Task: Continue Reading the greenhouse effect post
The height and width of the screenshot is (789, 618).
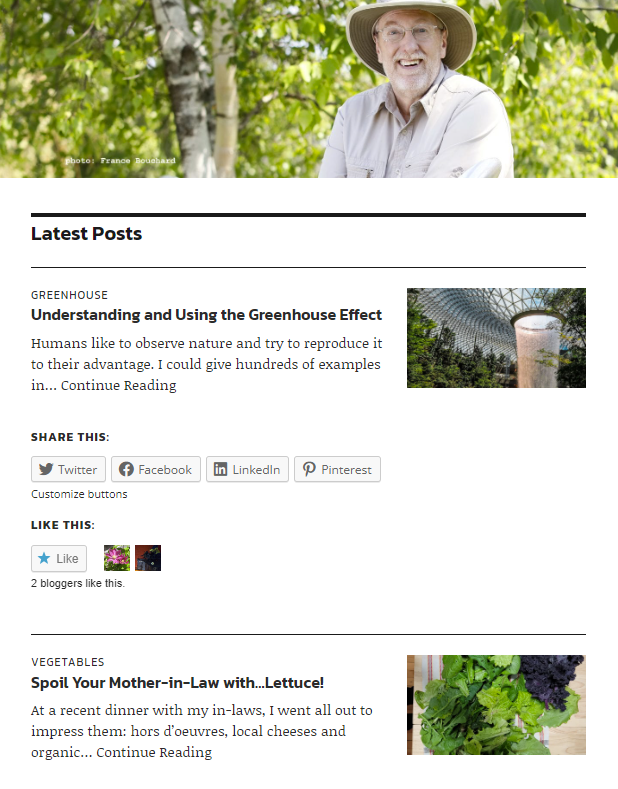Action: pos(119,385)
